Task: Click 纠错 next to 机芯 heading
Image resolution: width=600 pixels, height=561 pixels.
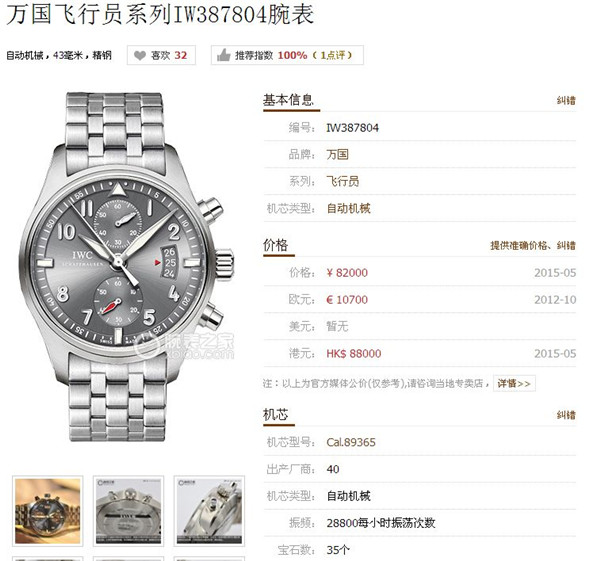Action: click(x=566, y=415)
